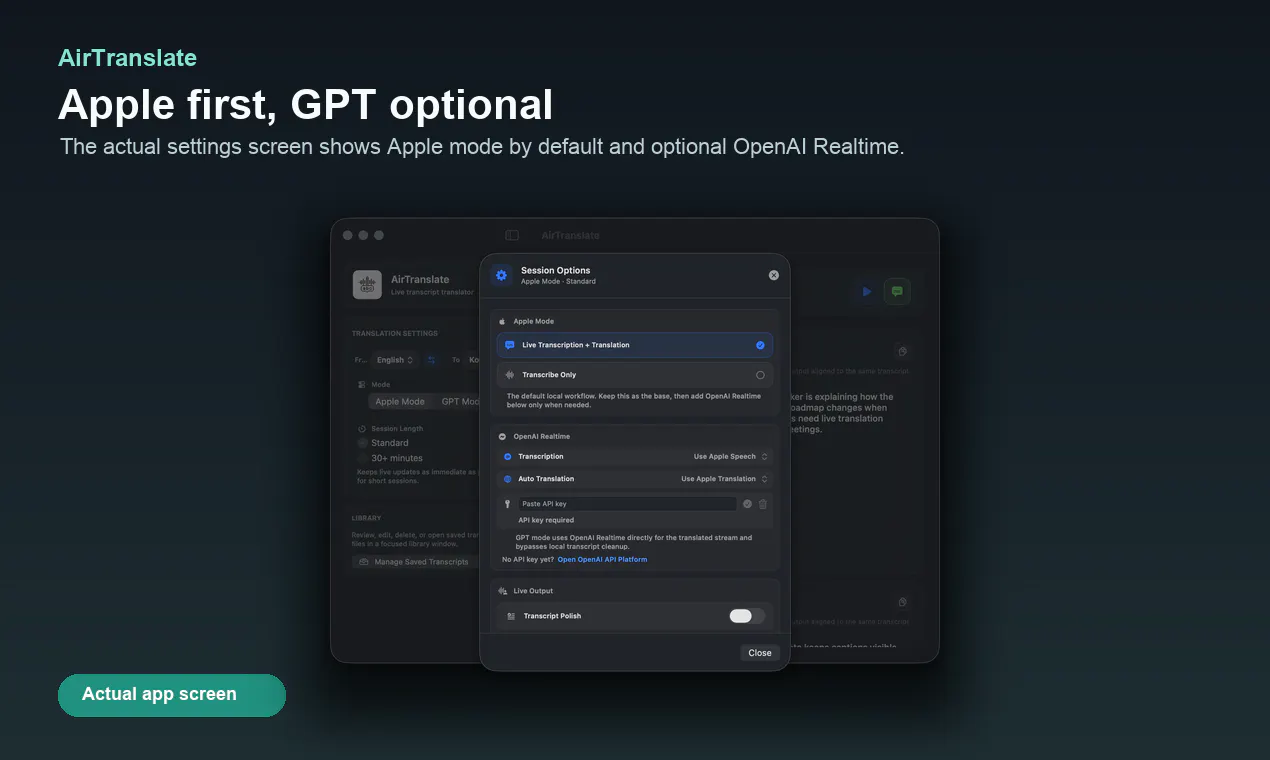This screenshot has width=1270, height=760.
Task: Swap source and target languages
Action: click(432, 360)
